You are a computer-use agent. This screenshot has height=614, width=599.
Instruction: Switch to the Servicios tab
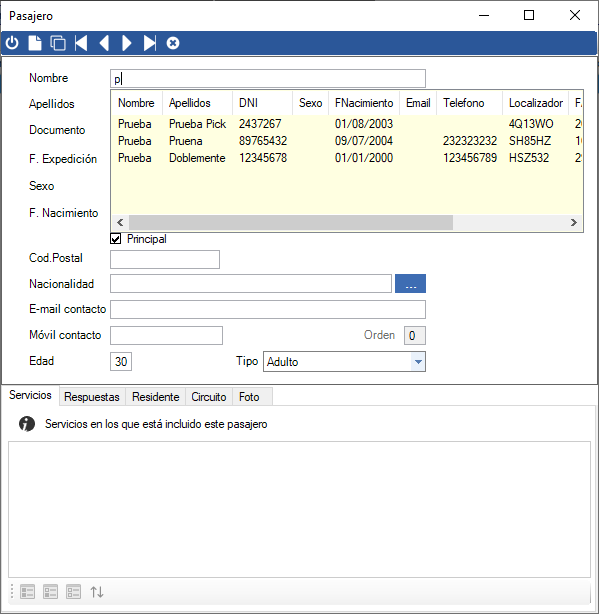(x=30, y=395)
